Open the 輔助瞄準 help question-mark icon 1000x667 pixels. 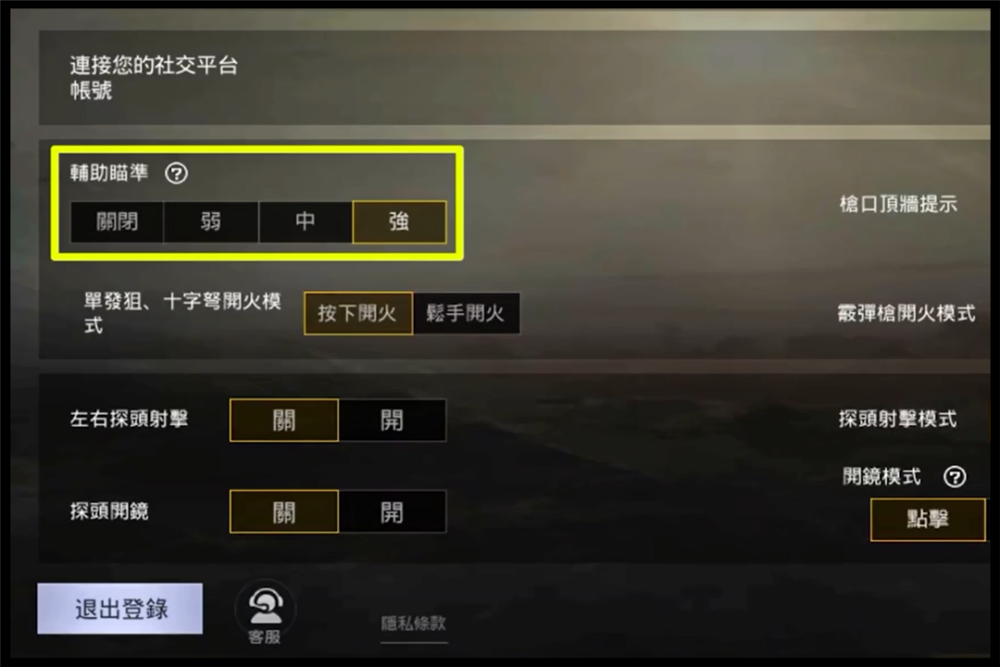[x=176, y=173]
